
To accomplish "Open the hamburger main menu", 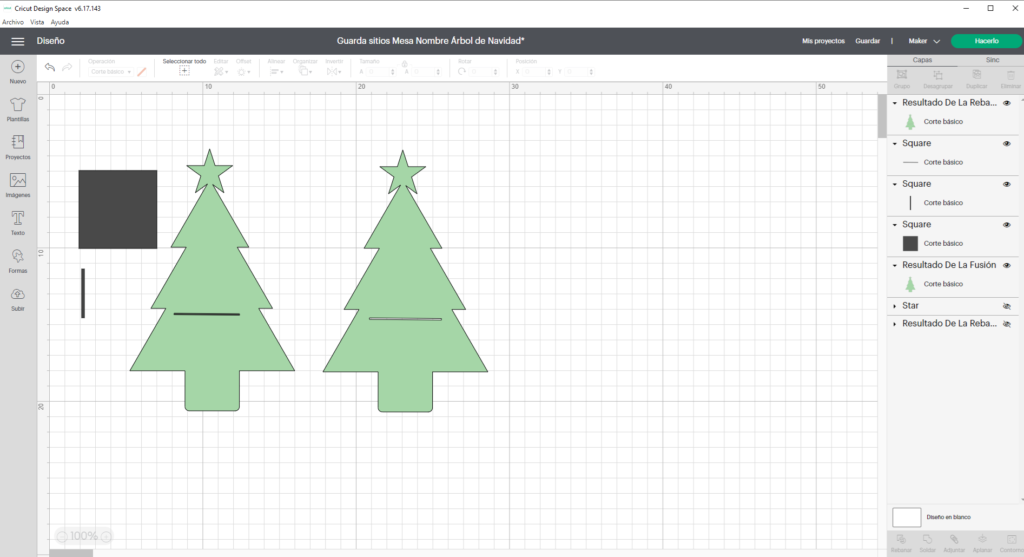I will coord(18,41).
